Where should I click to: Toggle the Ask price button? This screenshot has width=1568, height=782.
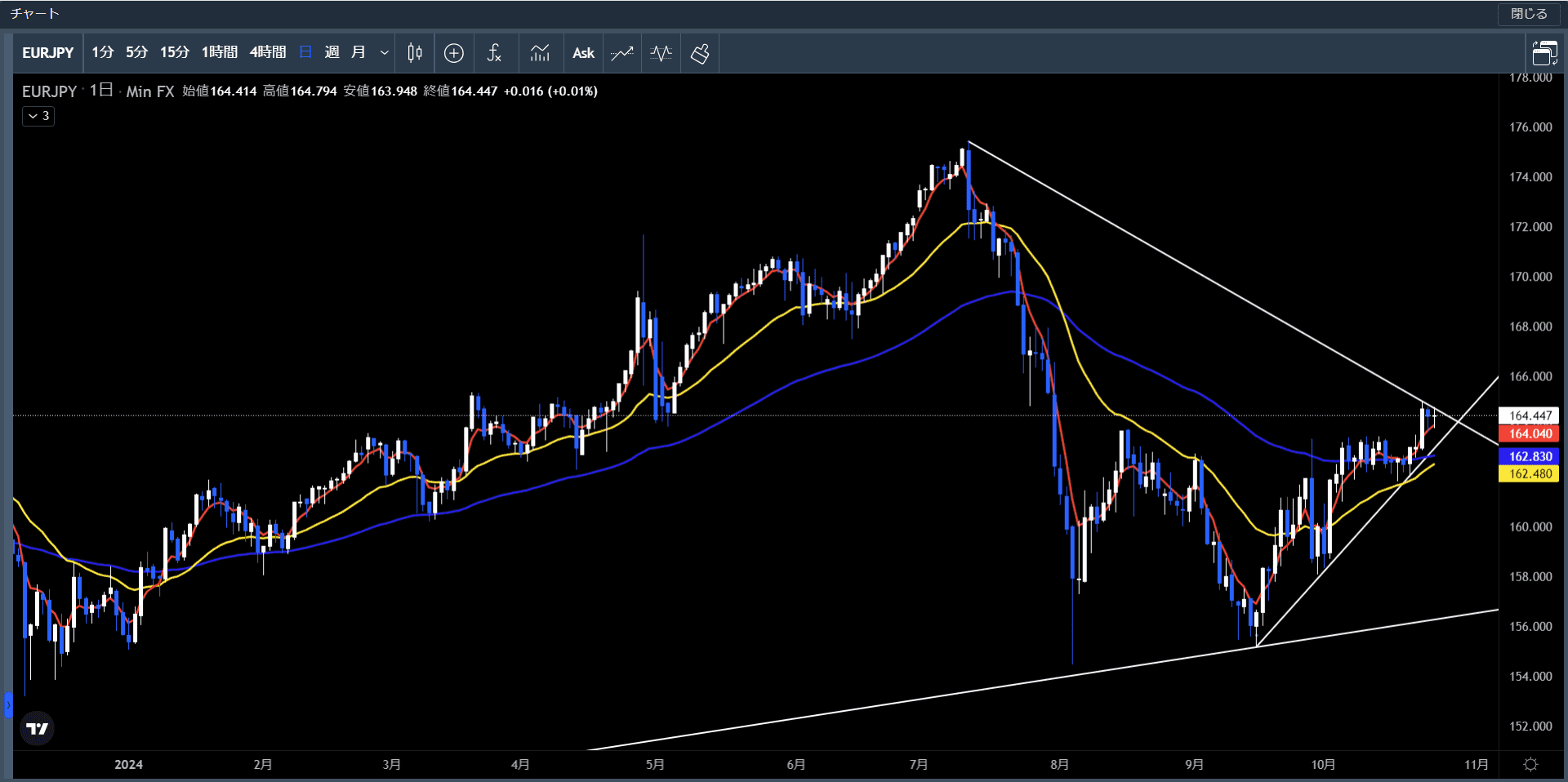pyautogui.click(x=583, y=53)
